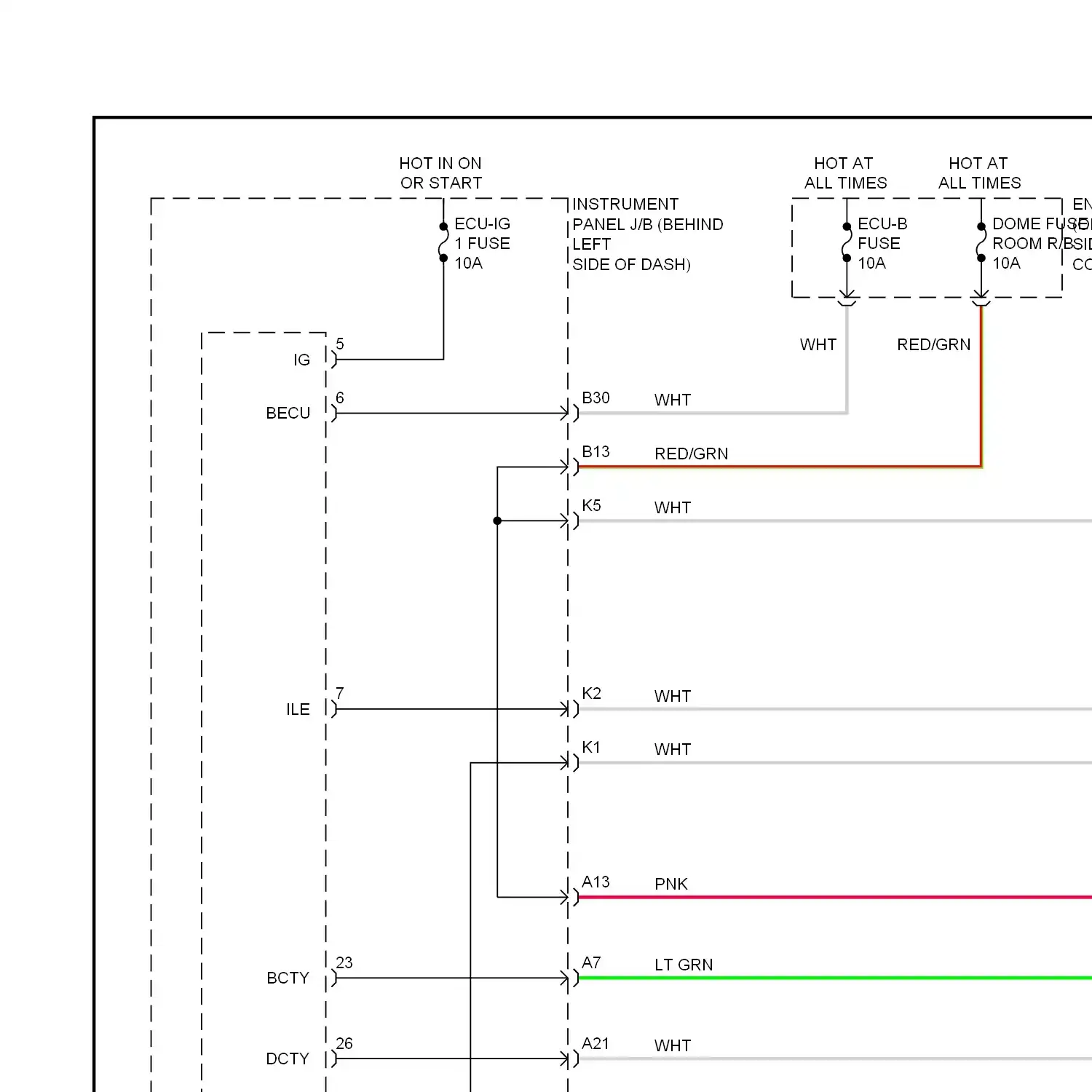Viewport: 1092px width, 1092px height.
Task: Click the light green A7 wire line
Action: coord(835,978)
